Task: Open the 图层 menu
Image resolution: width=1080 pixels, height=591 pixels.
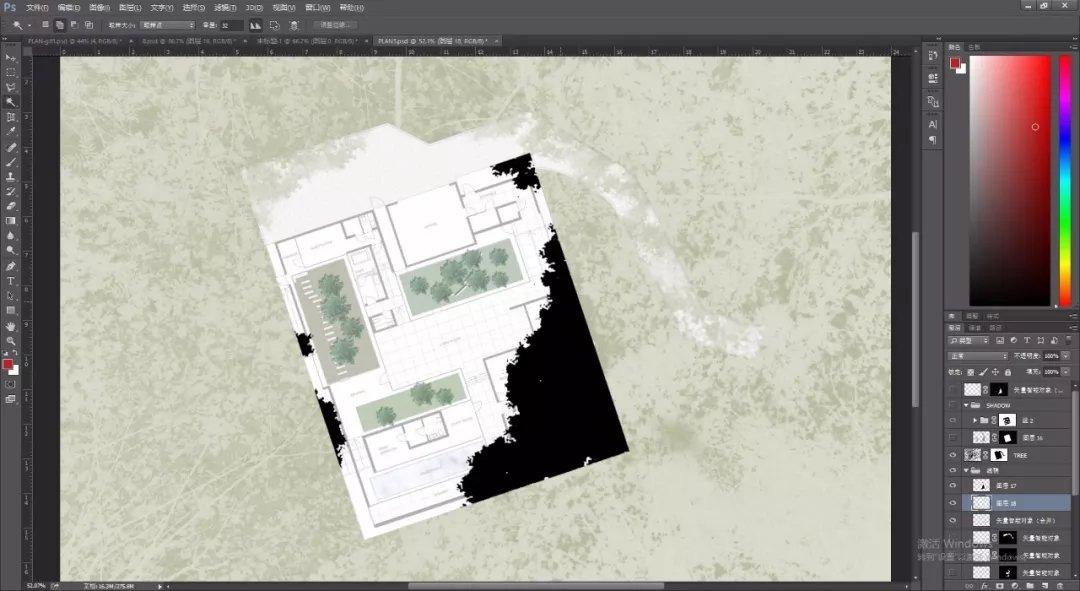Action: (129, 8)
